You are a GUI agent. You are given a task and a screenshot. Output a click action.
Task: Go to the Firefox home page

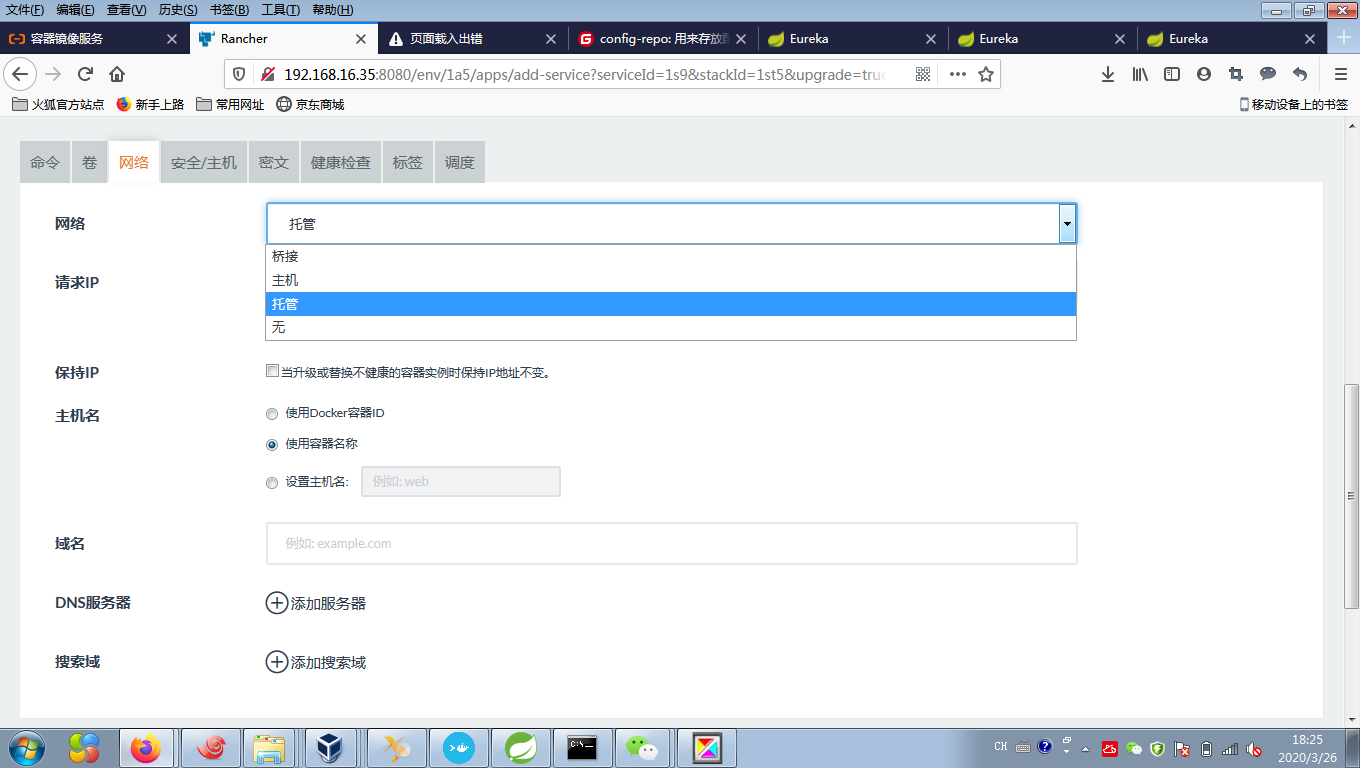coord(117,74)
